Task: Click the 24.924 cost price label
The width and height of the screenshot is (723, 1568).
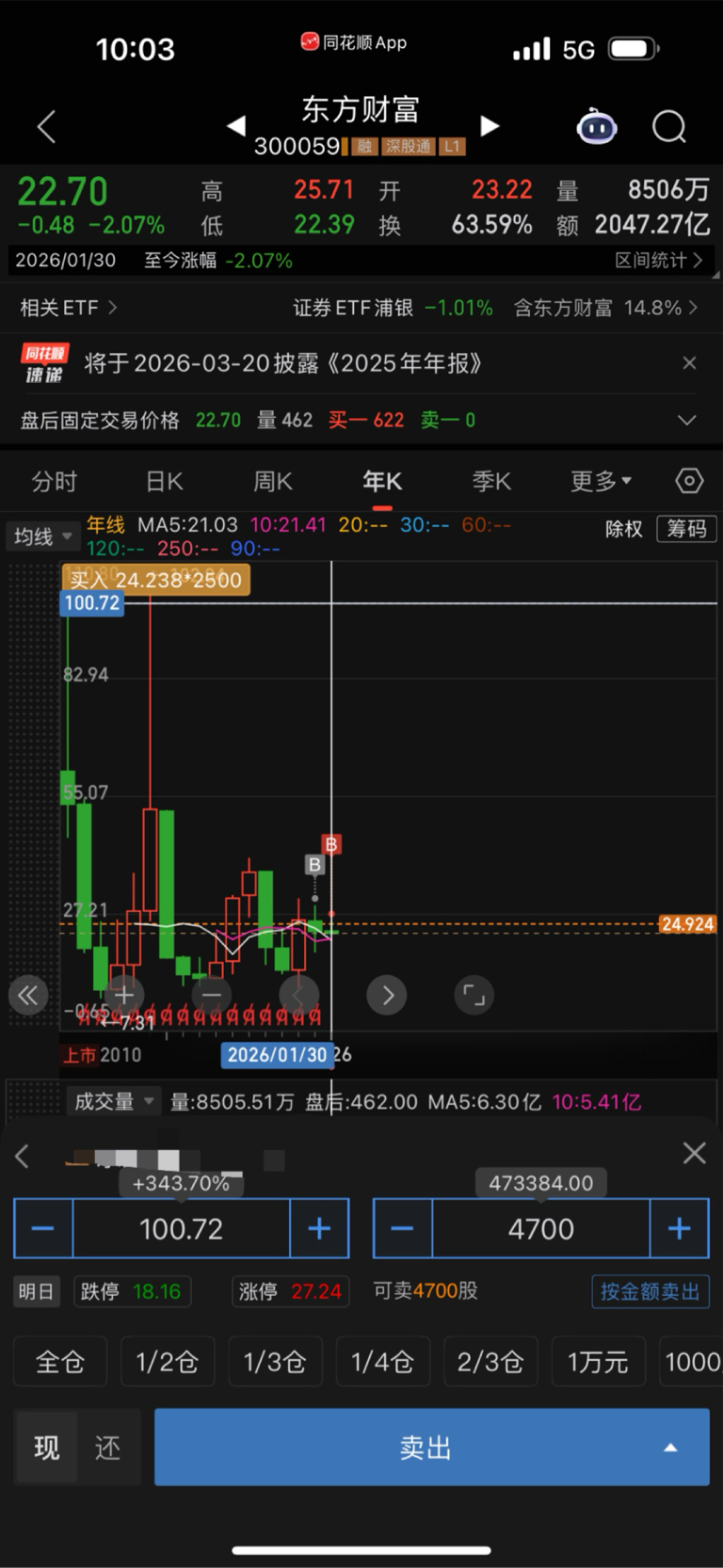Action: 687,924
